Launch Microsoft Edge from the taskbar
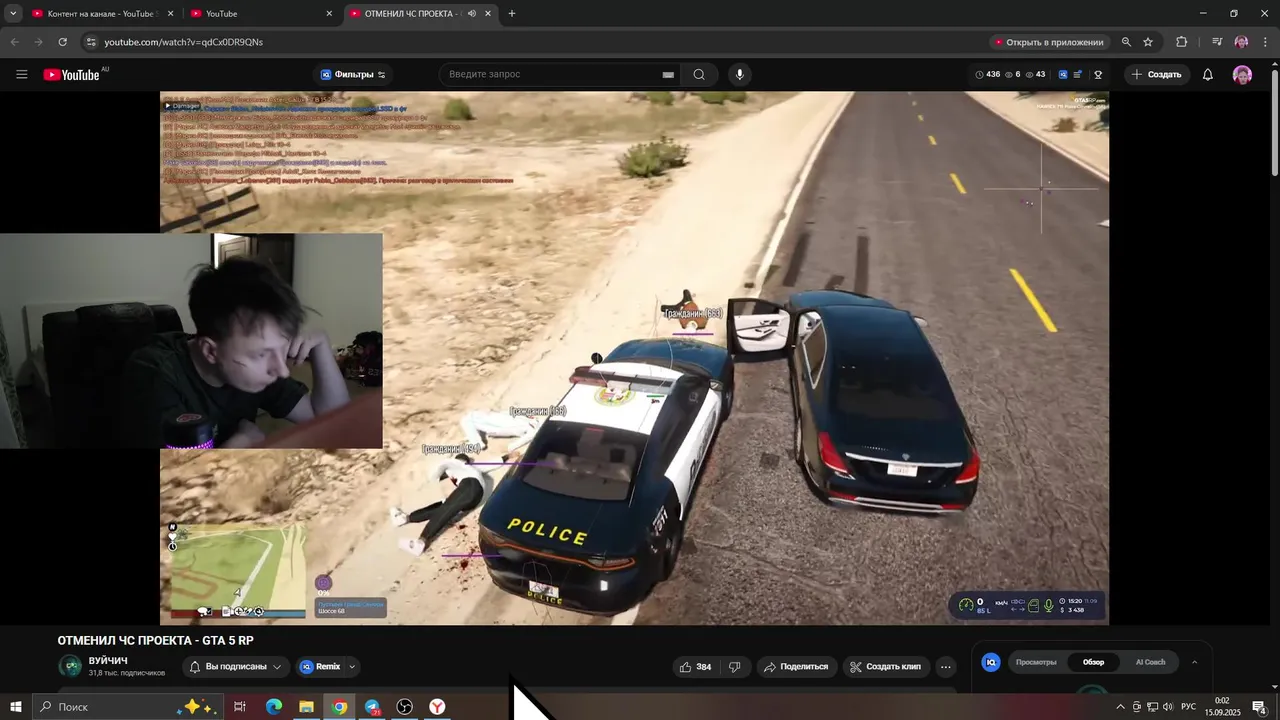Viewport: 1280px width, 720px height. pos(273,707)
